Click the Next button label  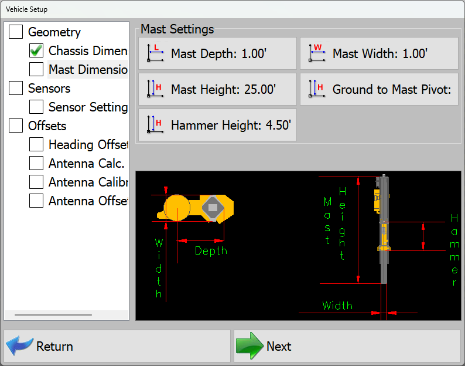[279, 346]
